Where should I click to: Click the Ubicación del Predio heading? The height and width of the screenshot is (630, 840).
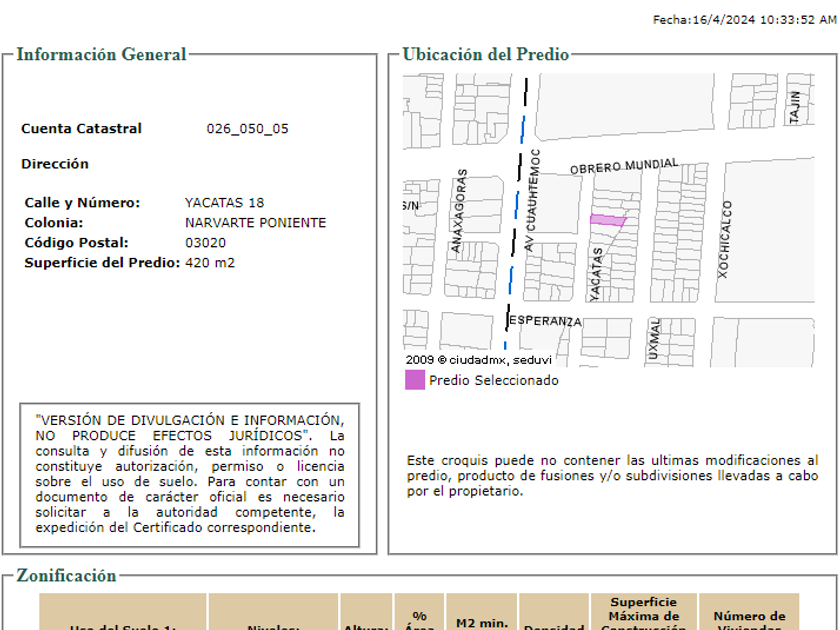pos(485,54)
